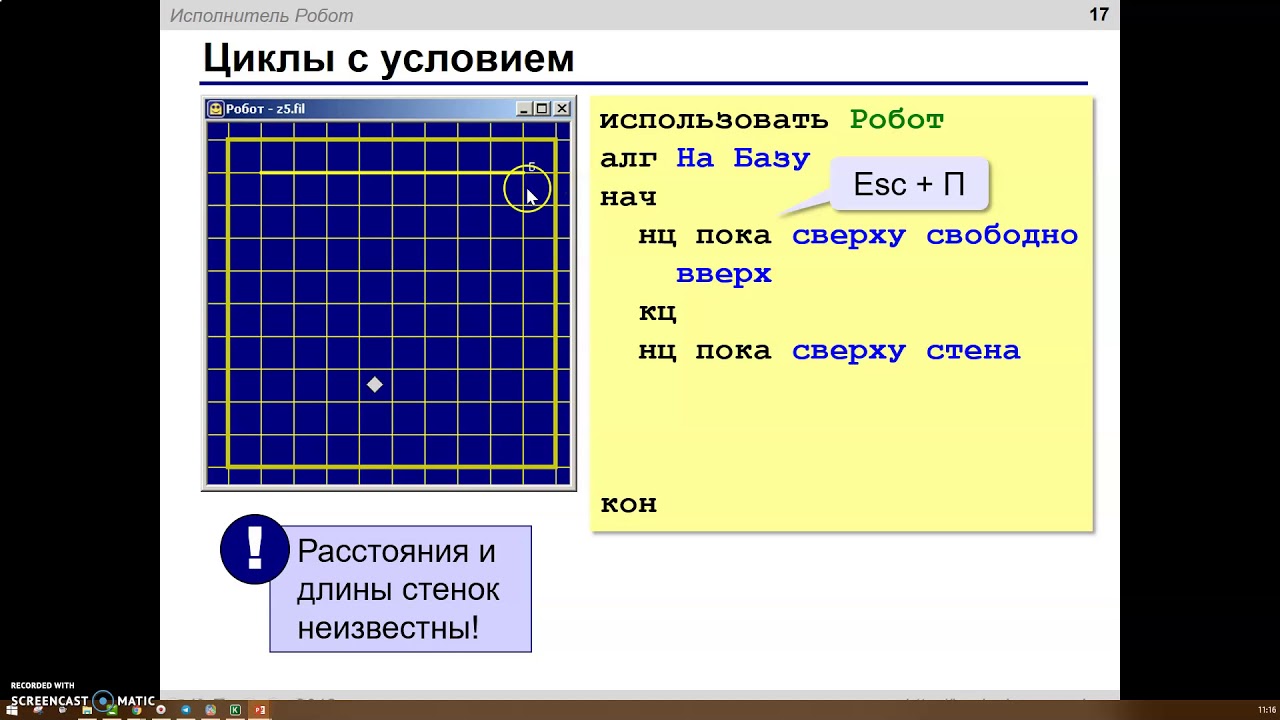The image size is (1280, 720).
Task: Open Telegram in the taskbar
Action: [x=186, y=710]
